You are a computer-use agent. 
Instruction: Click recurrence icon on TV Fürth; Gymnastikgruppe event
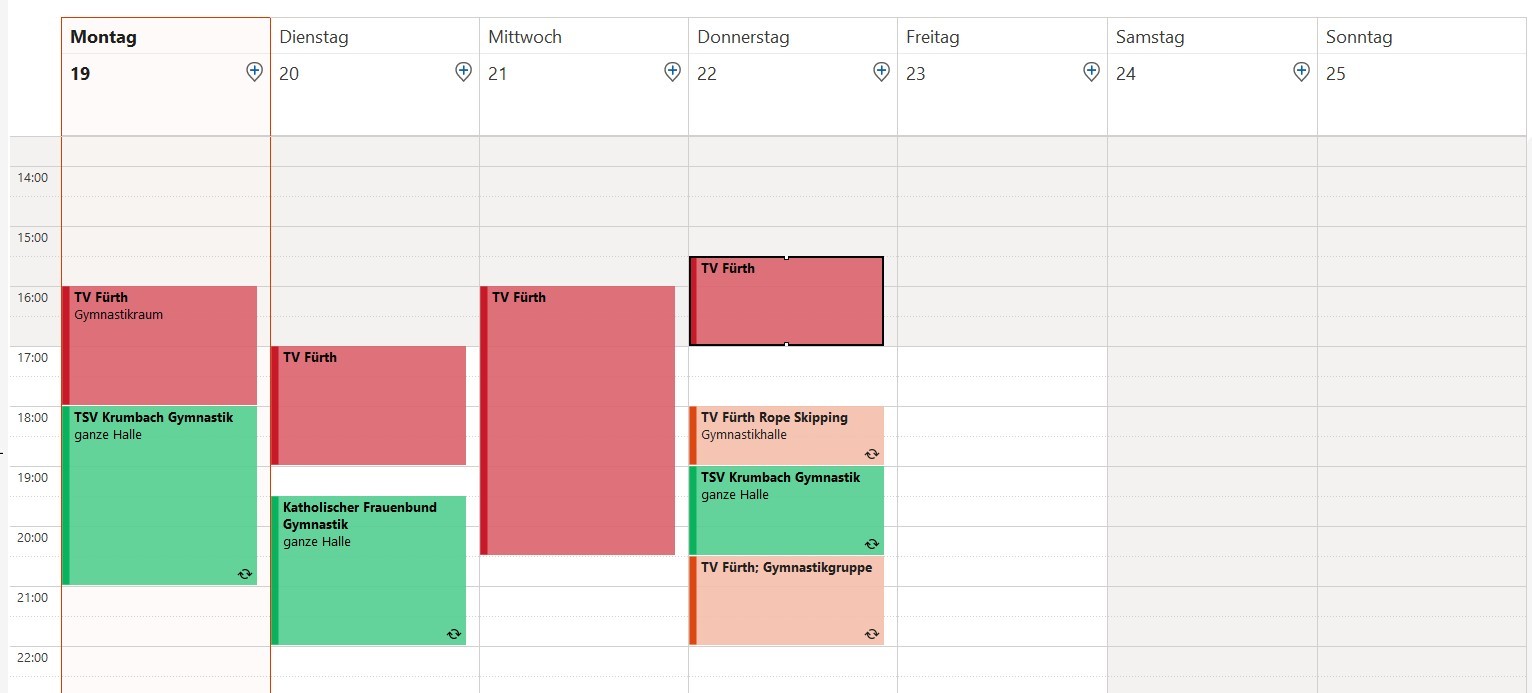pos(871,633)
